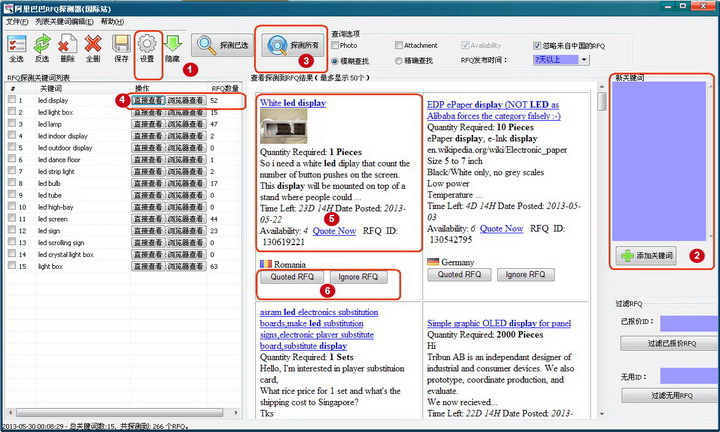Click the 关键词 column header
The width and height of the screenshot is (720, 432).
tap(83, 88)
